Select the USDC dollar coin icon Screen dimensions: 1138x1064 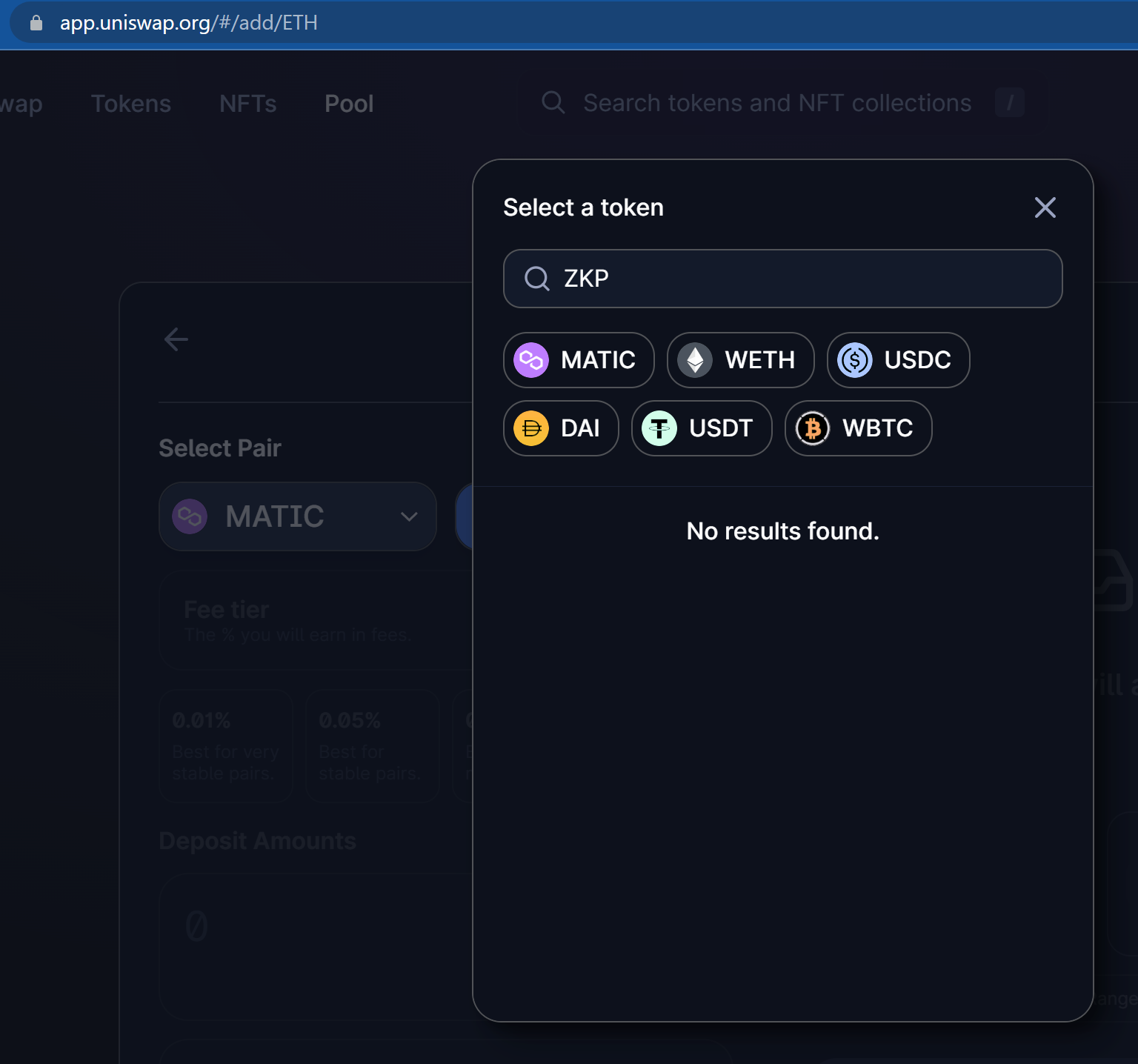pyautogui.click(x=854, y=360)
